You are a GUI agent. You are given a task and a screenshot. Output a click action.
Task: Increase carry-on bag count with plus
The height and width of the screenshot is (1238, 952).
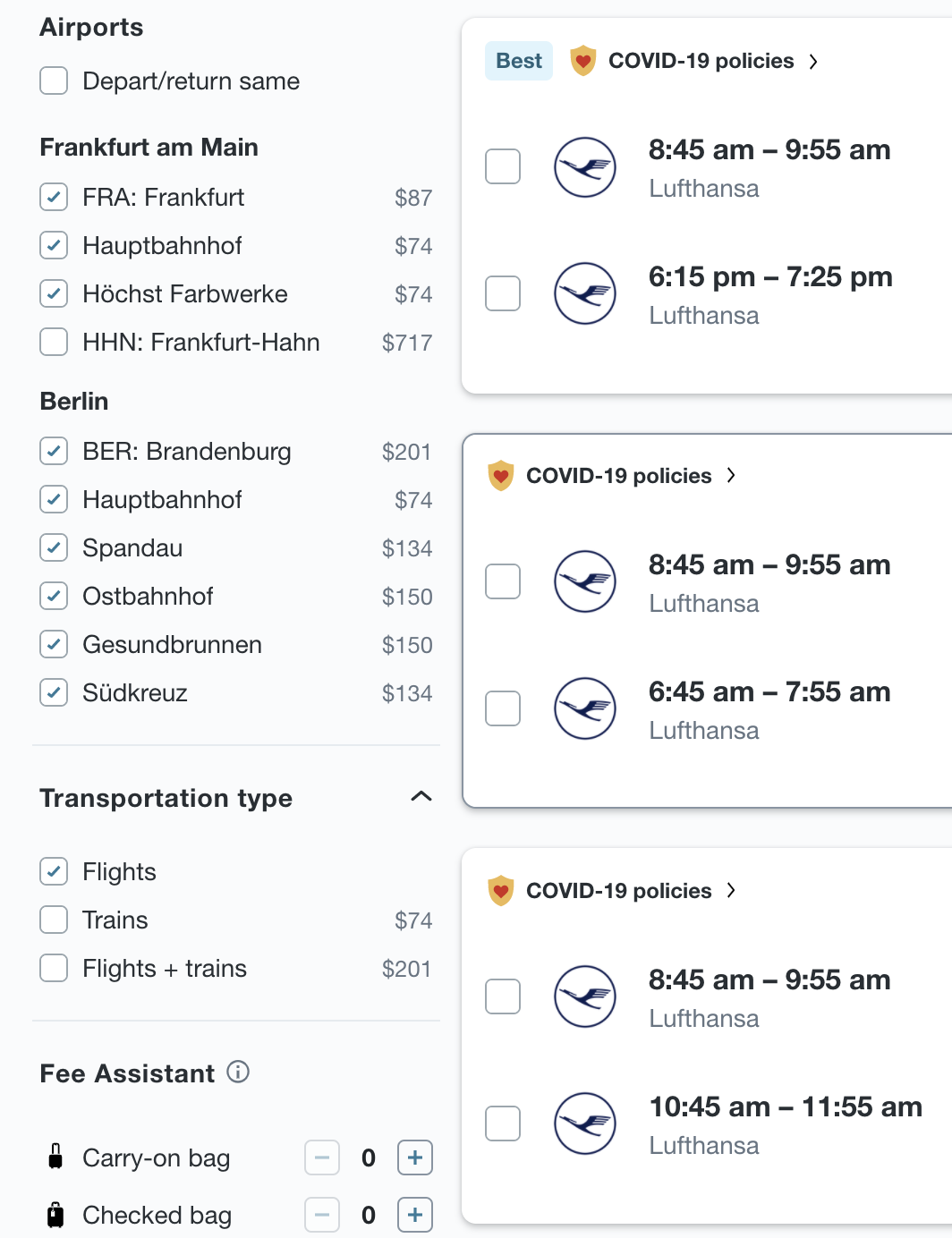tap(415, 1157)
